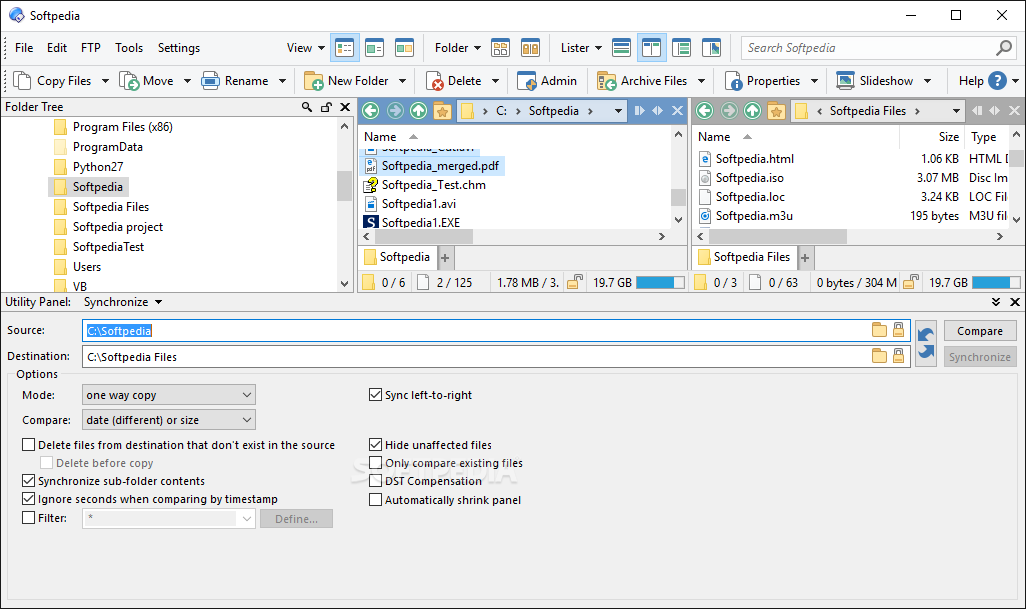Click the Help question mark icon
1026x609 pixels.
[997, 80]
